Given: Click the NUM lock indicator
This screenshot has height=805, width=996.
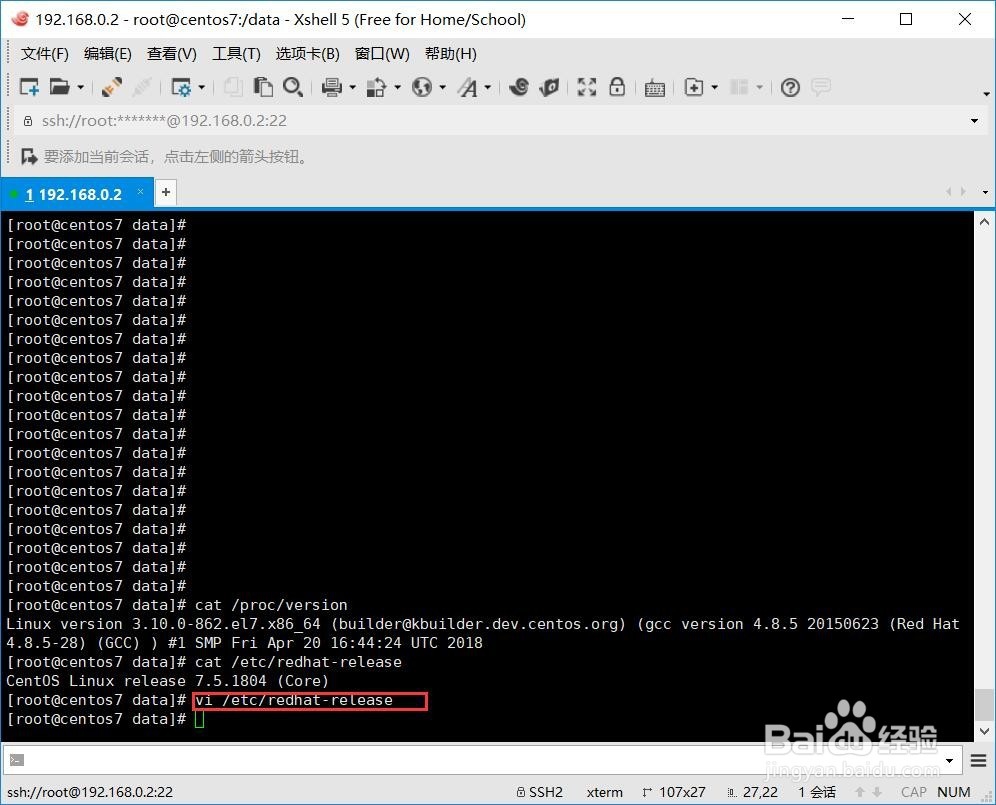Looking at the screenshot, I should [x=954, y=792].
